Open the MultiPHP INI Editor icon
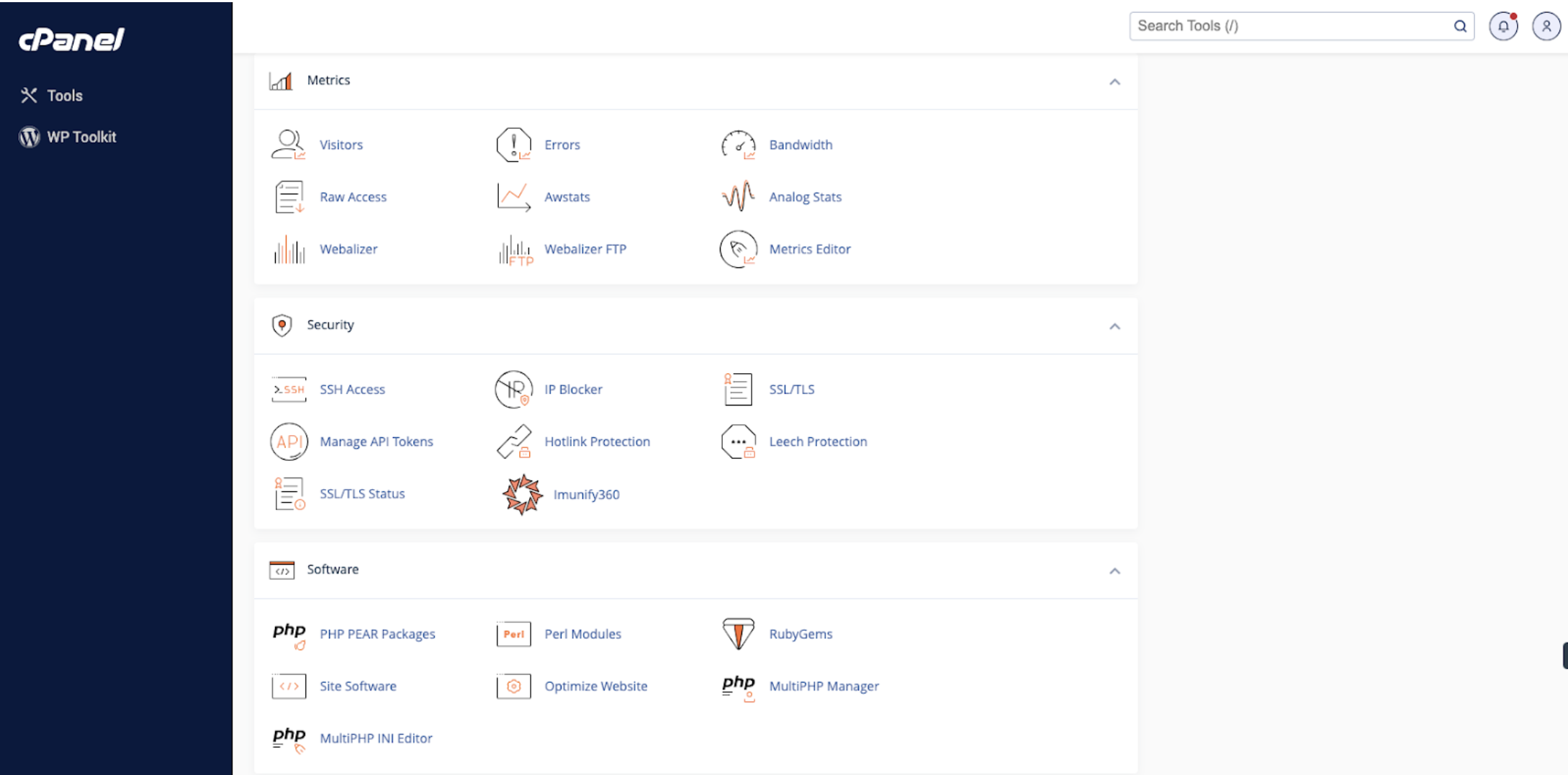The image size is (1568, 775). click(x=289, y=739)
